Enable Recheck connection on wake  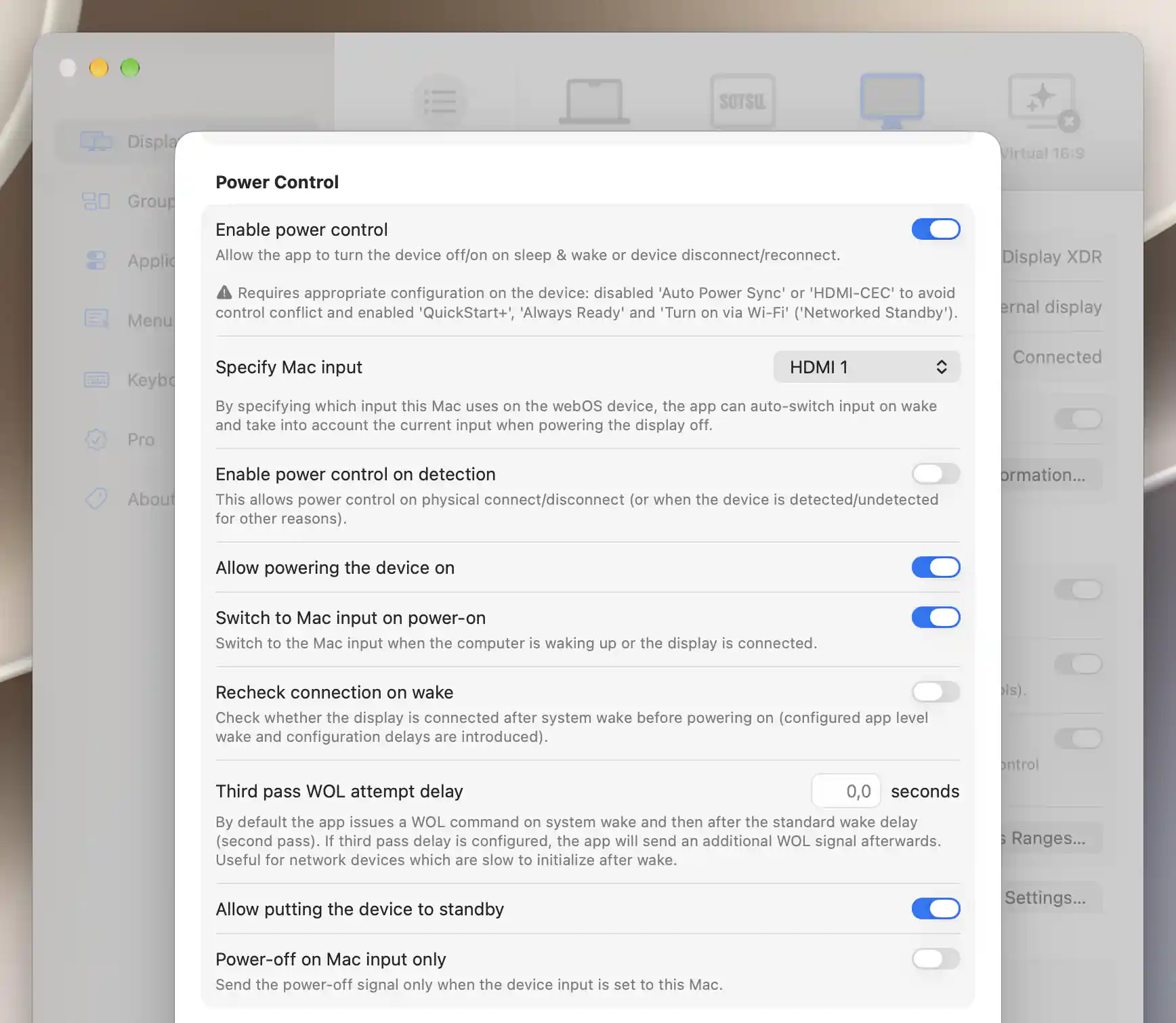pyautogui.click(x=936, y=692)
